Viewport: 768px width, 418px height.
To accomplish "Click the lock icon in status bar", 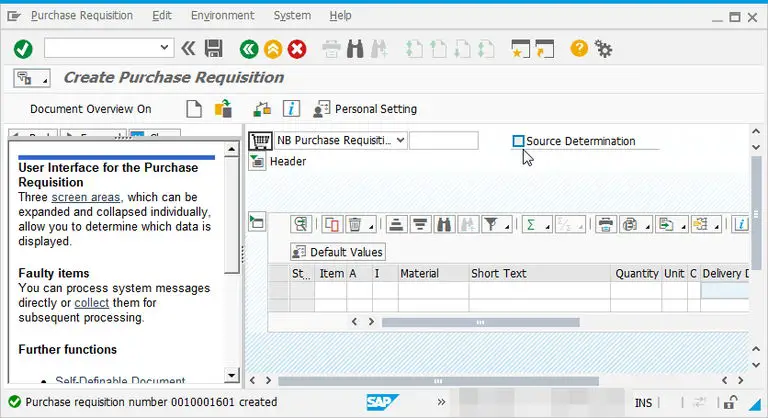I will (x=730, y=402).
